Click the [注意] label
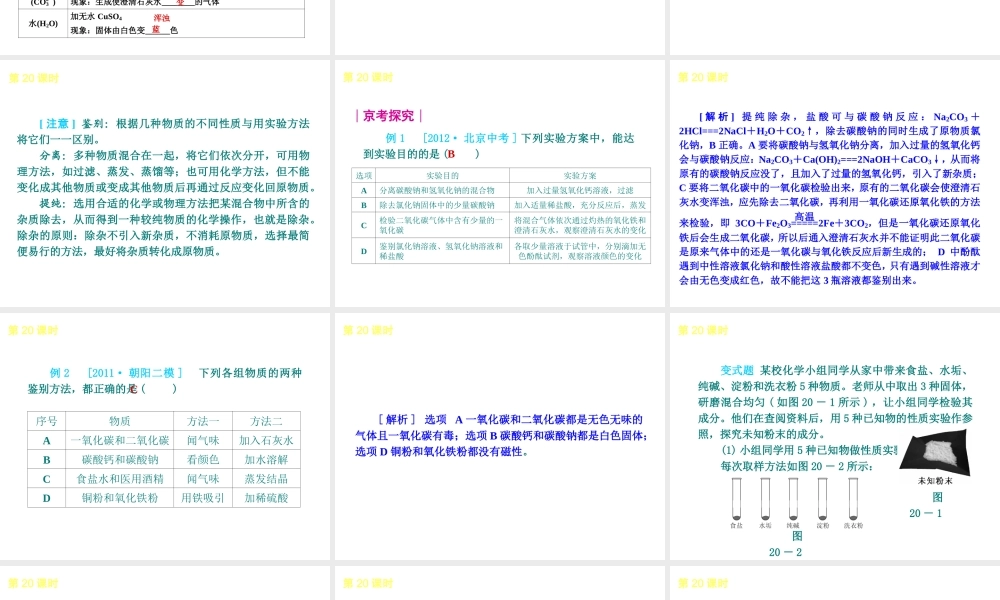 (57, 124)
